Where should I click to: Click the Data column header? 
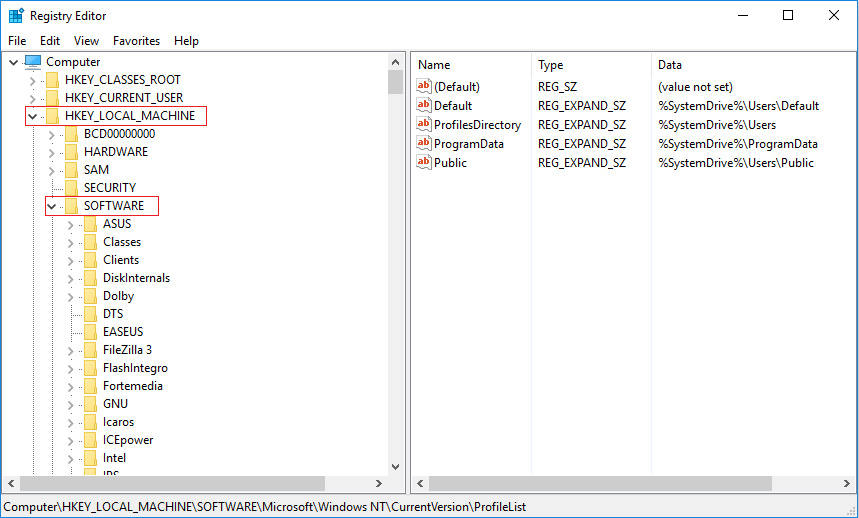(x=670, y=65)
